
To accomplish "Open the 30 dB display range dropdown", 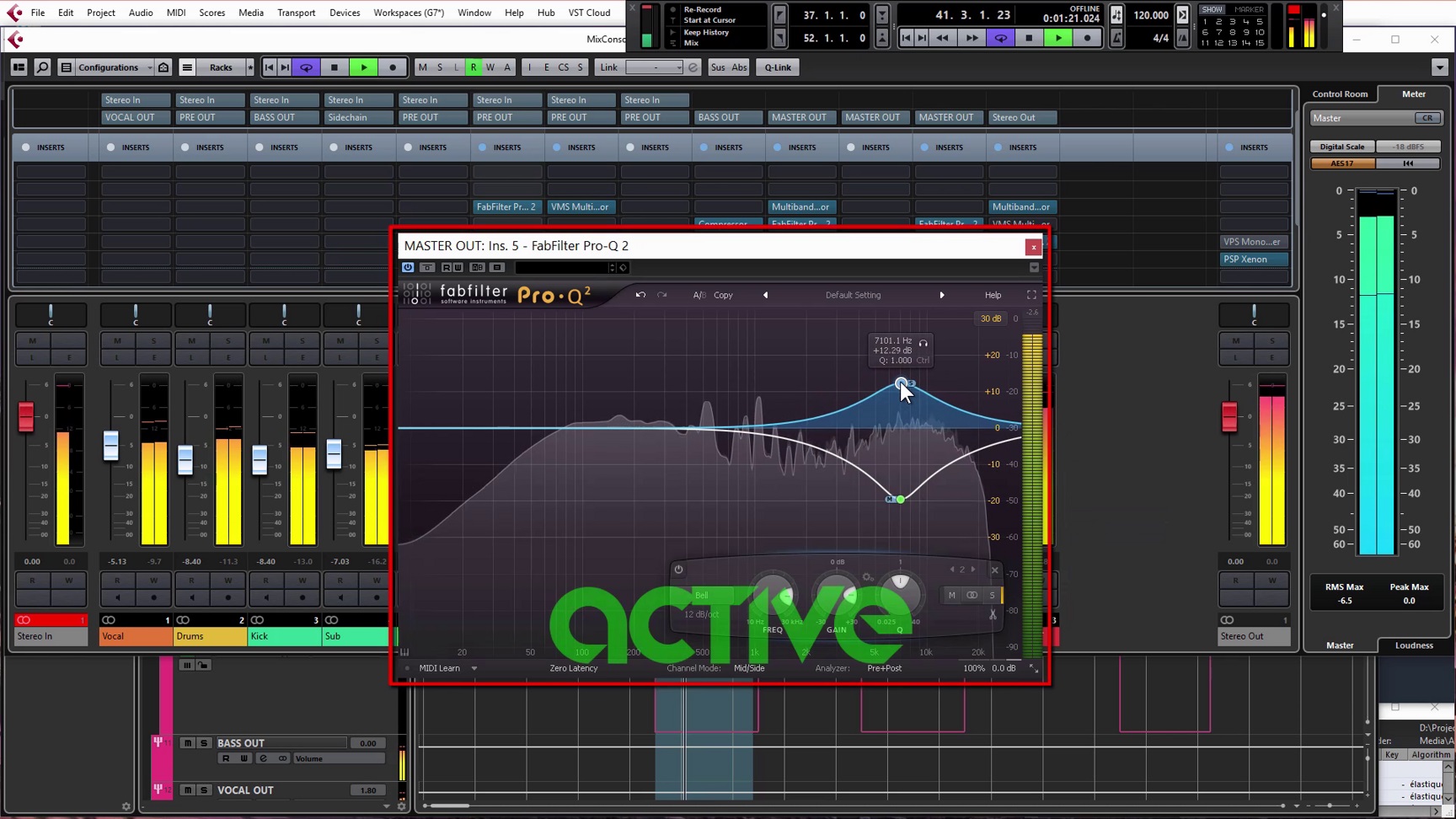I will pyautogui.click(x=991, y=318).
